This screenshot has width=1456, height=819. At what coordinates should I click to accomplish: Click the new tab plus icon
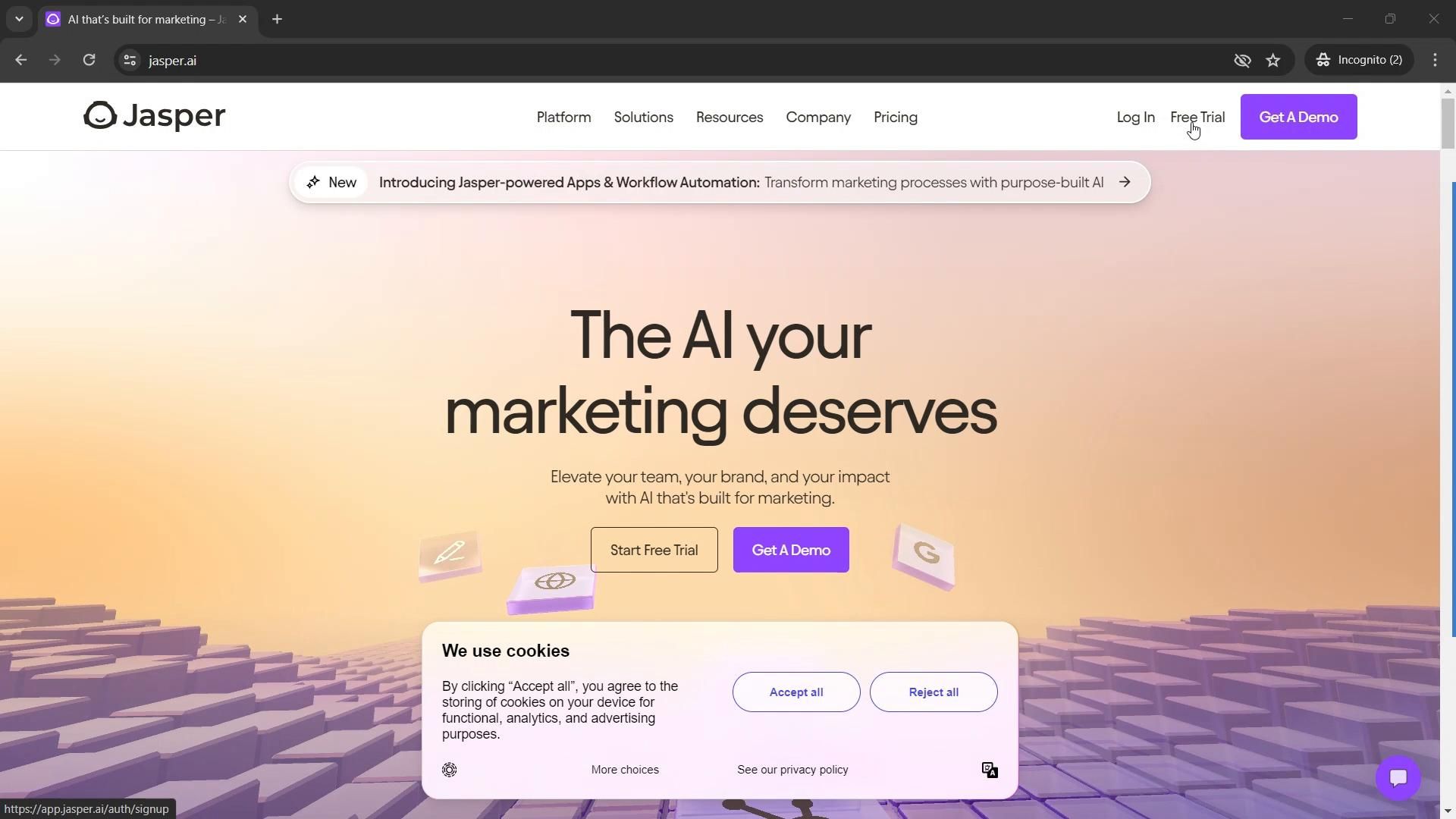(x=278, y=20)
